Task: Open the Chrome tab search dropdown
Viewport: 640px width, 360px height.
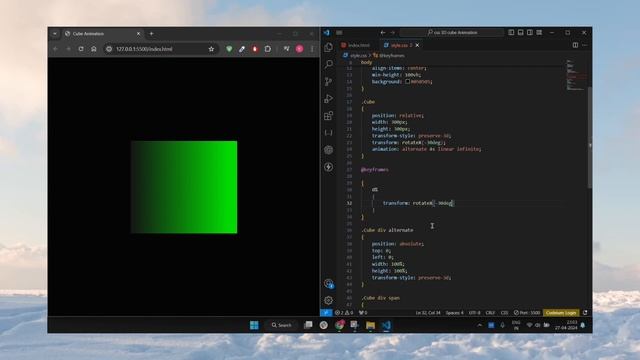Action: point(55,34)
